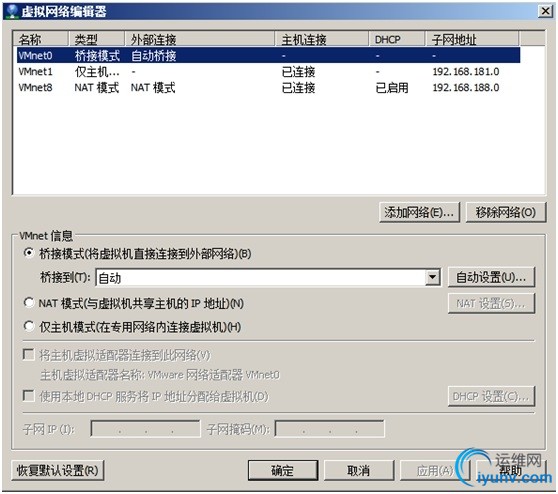Viewport: 558px width, 494px height.
Task: Click 自动设置(U)... button
Action: 491,277
